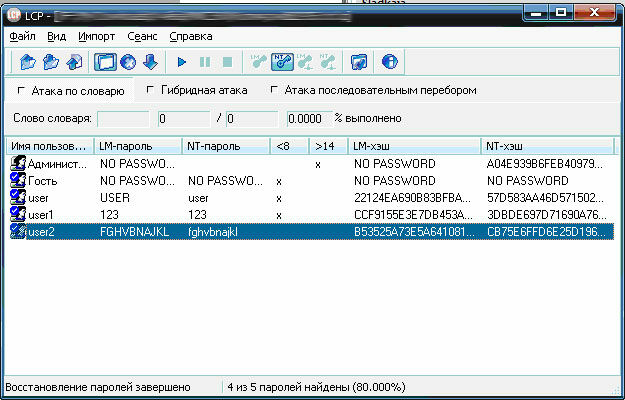
Task: Open the options settings toolbar icon
Action: 359,62
